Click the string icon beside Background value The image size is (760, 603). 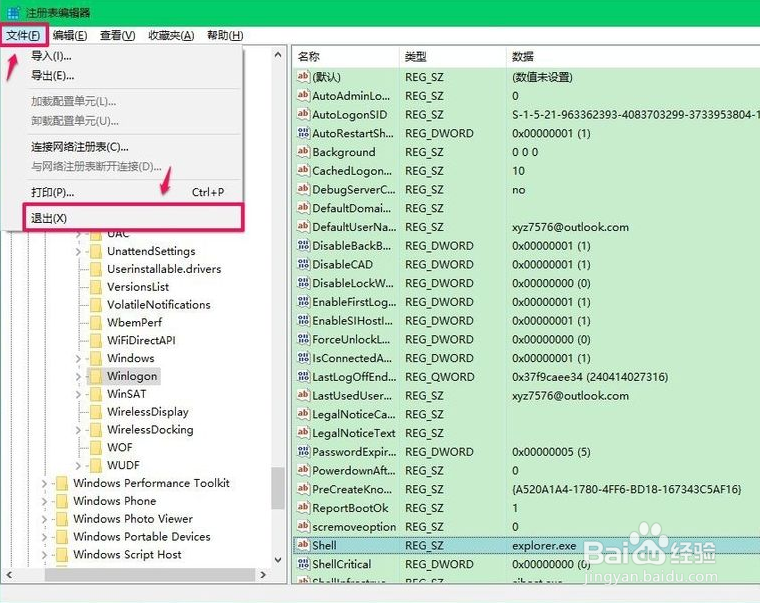pyautogui.click(x=303, y=151)
